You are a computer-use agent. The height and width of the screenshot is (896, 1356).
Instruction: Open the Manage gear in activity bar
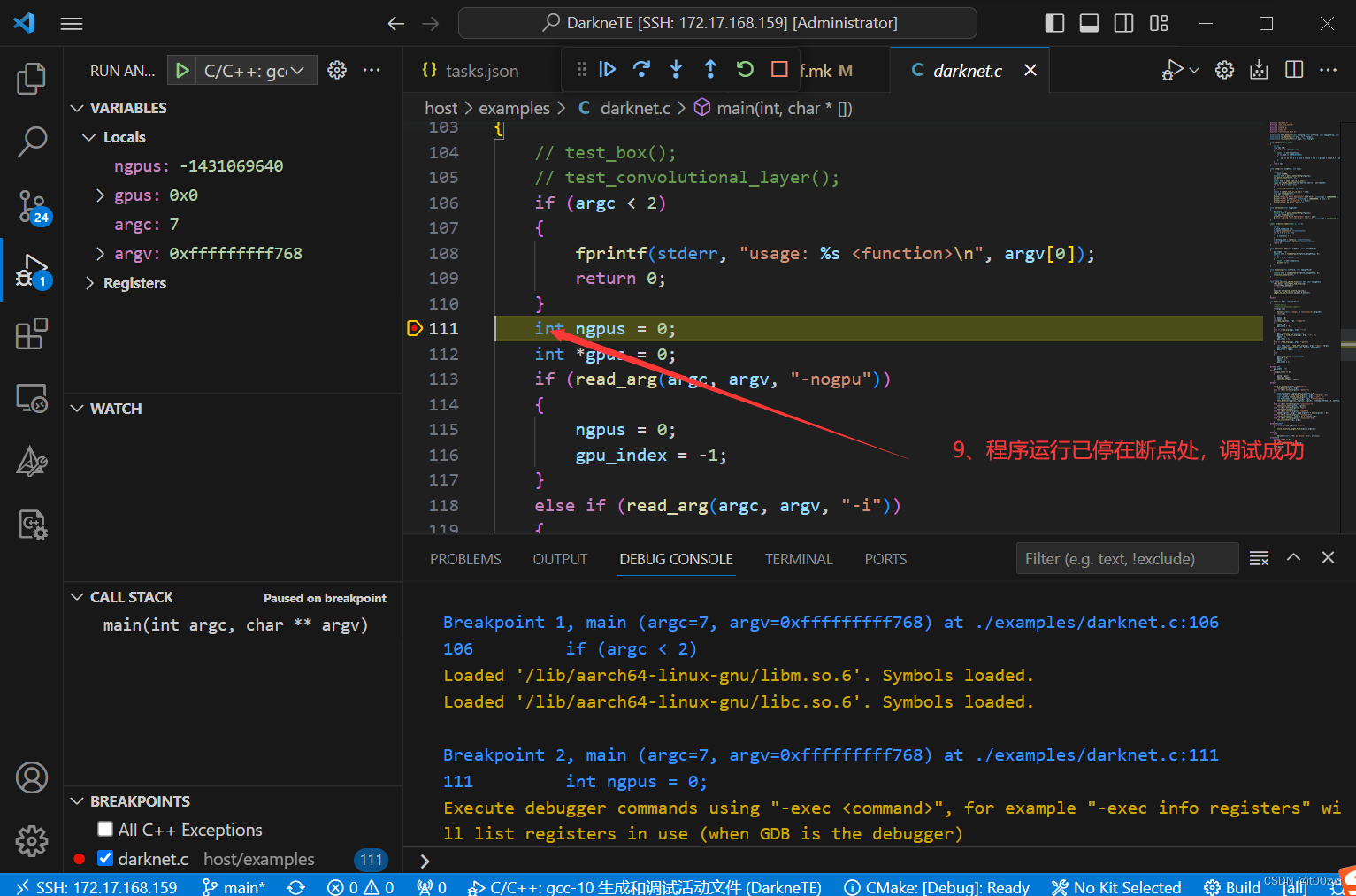tap(32, 840)
